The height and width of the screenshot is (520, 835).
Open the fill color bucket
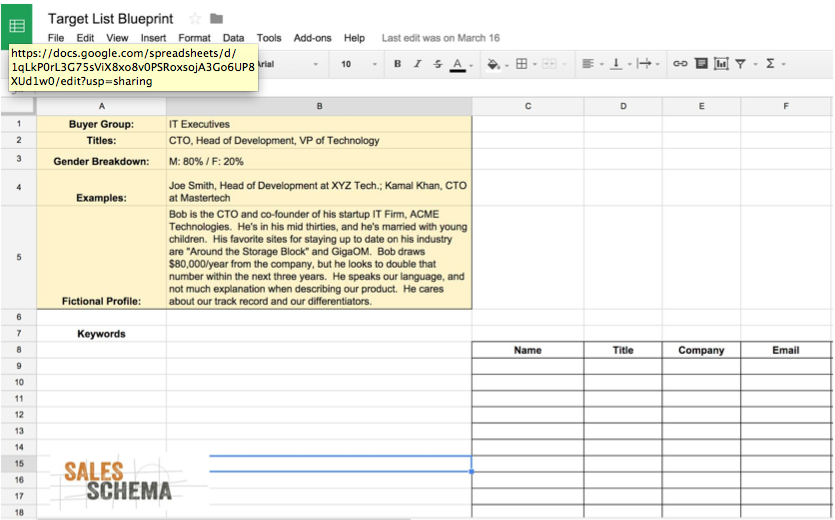click(x=493, y=64)
